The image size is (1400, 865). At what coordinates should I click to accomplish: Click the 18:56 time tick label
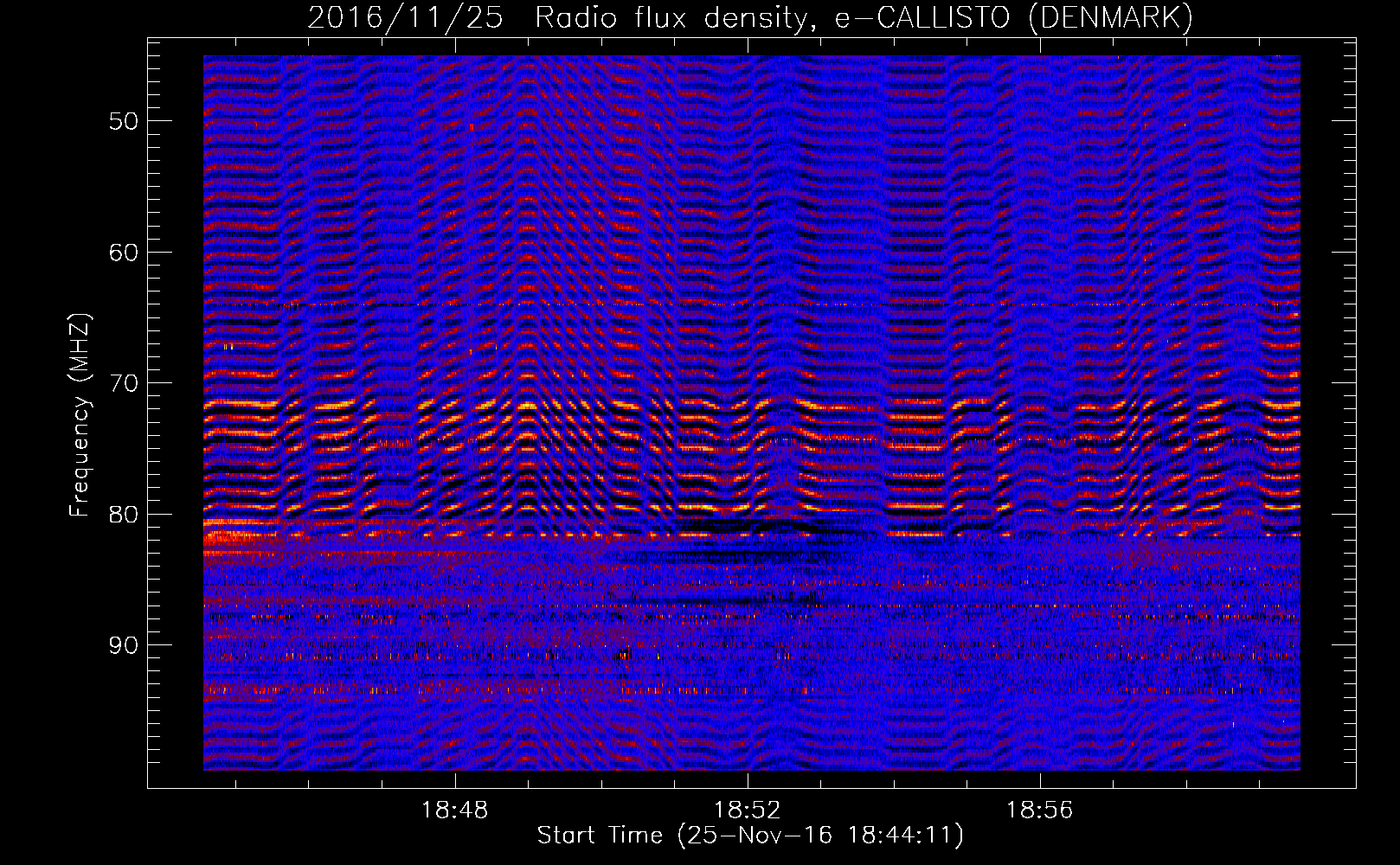point(1039,811)
